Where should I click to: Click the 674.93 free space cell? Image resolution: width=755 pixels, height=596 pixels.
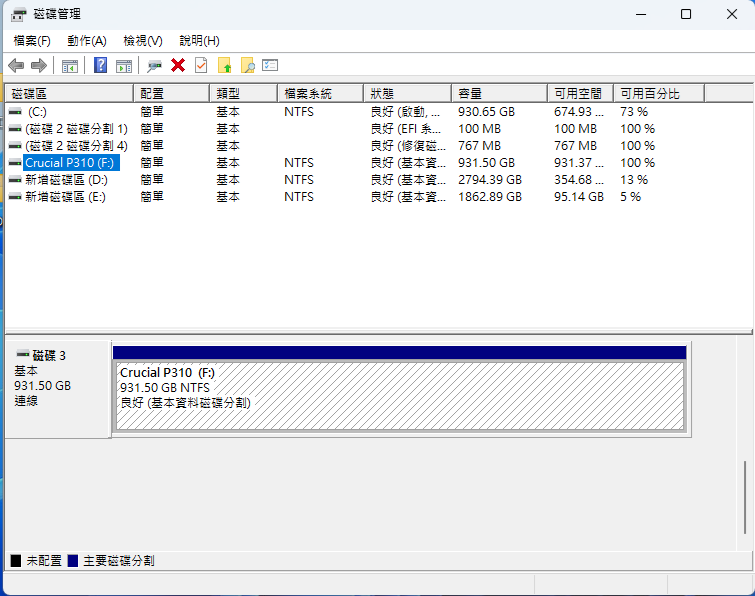pos(578,112)
